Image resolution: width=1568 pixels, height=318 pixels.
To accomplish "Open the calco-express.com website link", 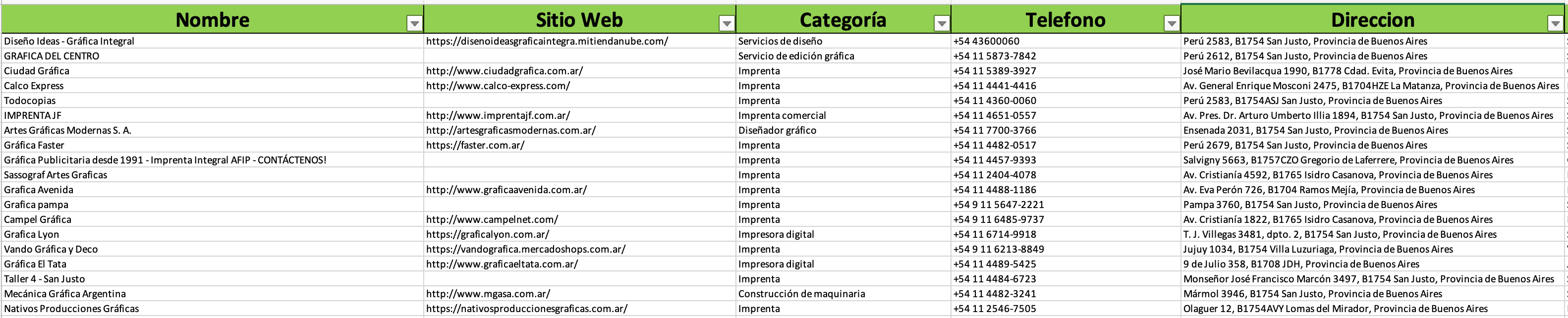I will pyautogui.click(x=498, y=86).
